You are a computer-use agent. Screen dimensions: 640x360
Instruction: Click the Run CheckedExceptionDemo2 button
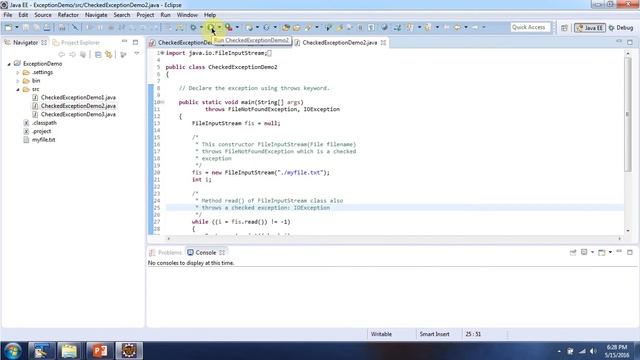point(211,27)
